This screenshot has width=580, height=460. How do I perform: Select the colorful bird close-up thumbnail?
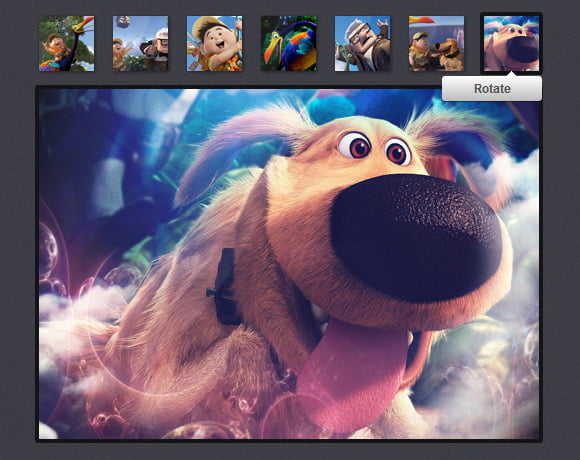click(289, 43)
